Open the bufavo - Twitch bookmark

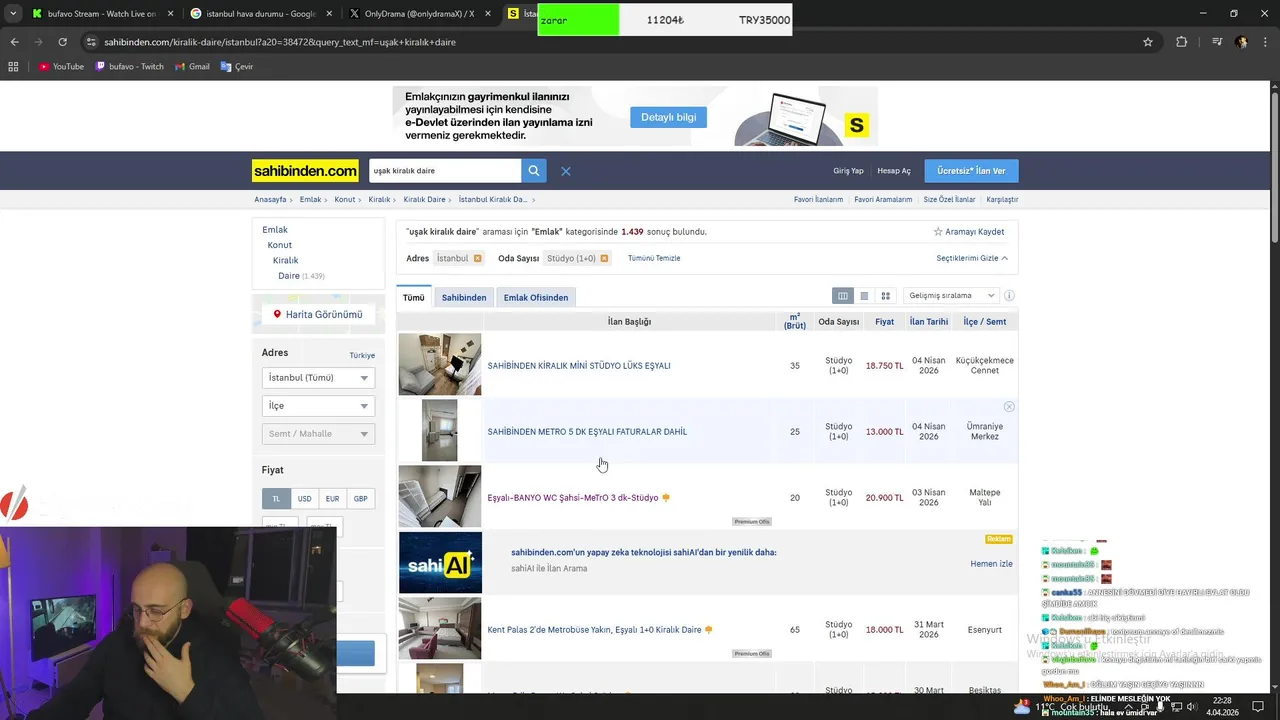[x=130, y=67]
